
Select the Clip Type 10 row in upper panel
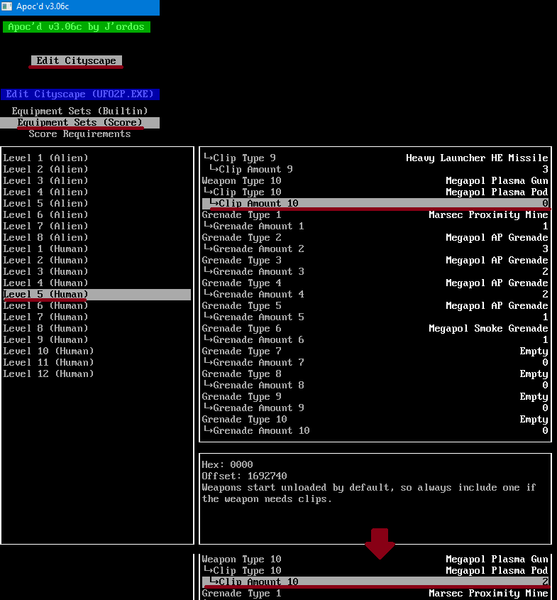tap(375, 192)
